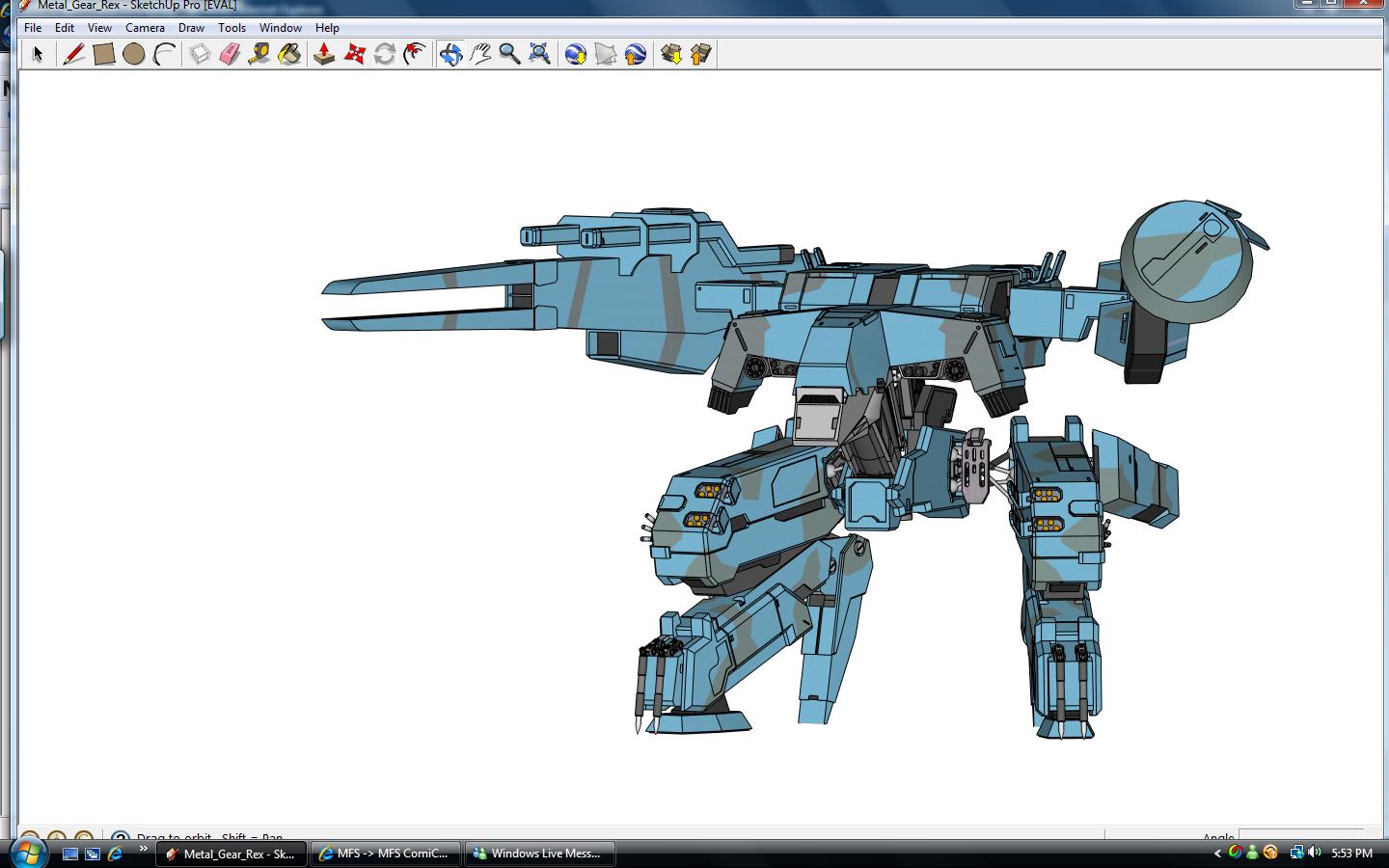This screenshot has height=868, width=1389.
Task: Open the Tools menu
Action: [x=231, y=28]
